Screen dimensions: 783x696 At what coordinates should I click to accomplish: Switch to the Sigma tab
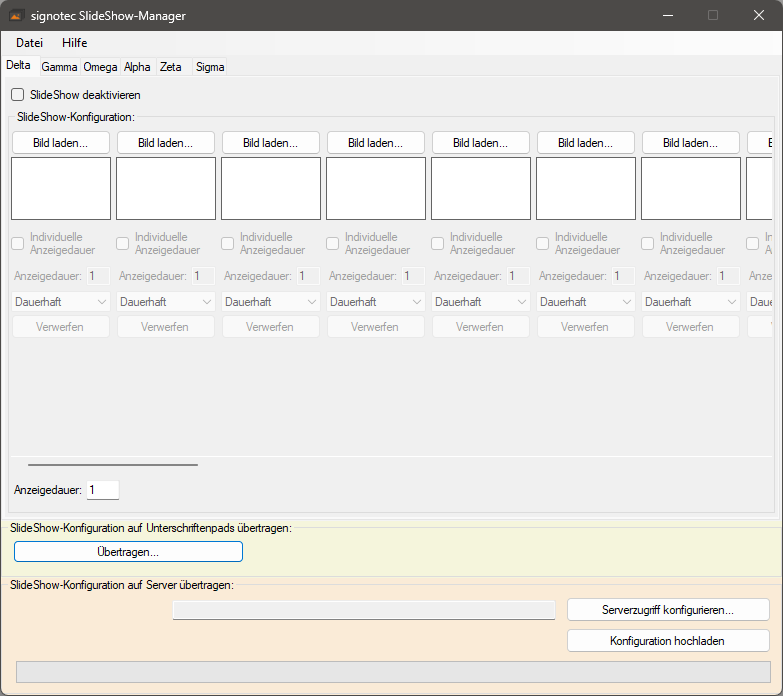click(x=210, y=67)
